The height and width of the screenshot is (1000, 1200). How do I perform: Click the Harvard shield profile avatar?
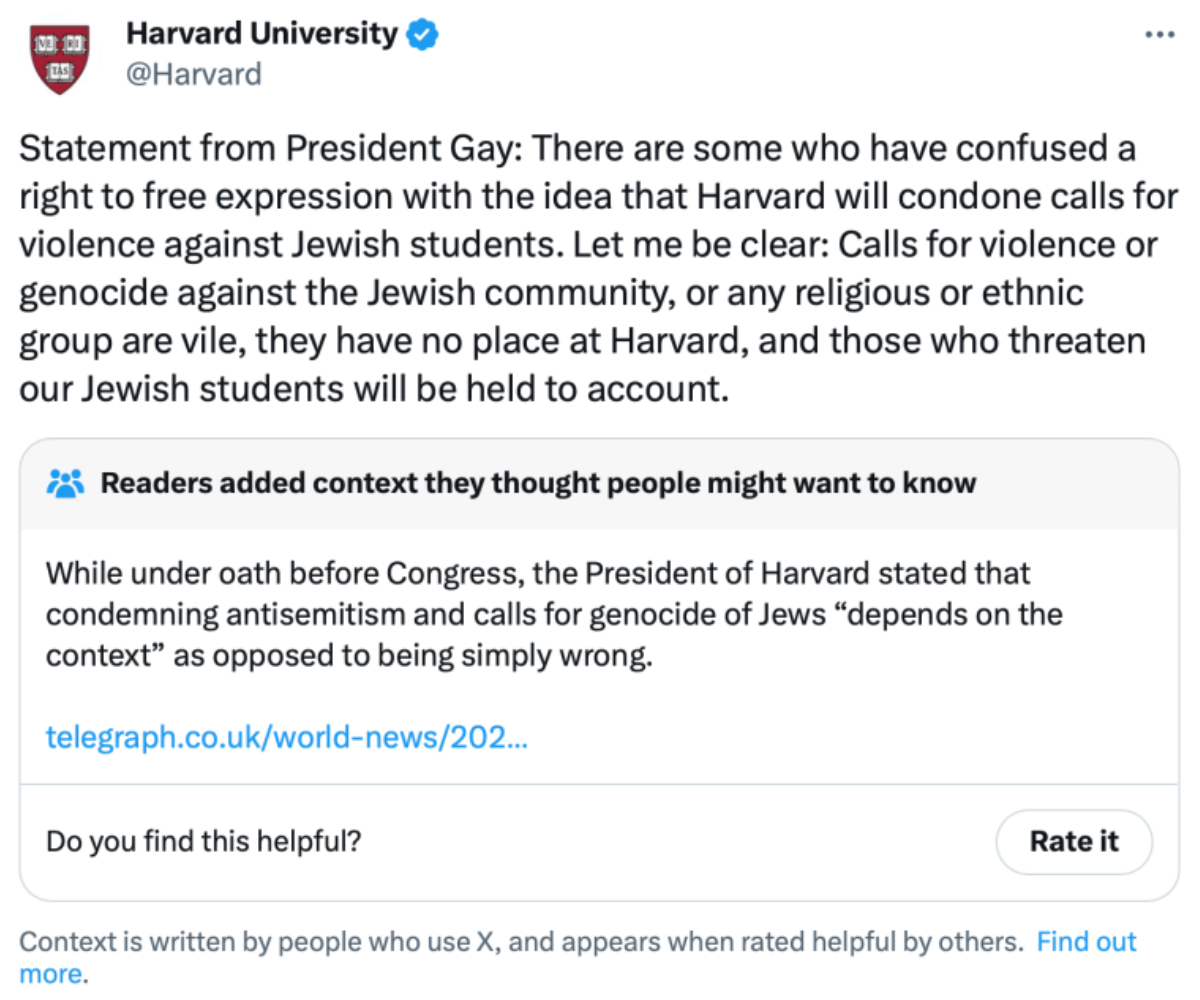click(x=60, y=58)
